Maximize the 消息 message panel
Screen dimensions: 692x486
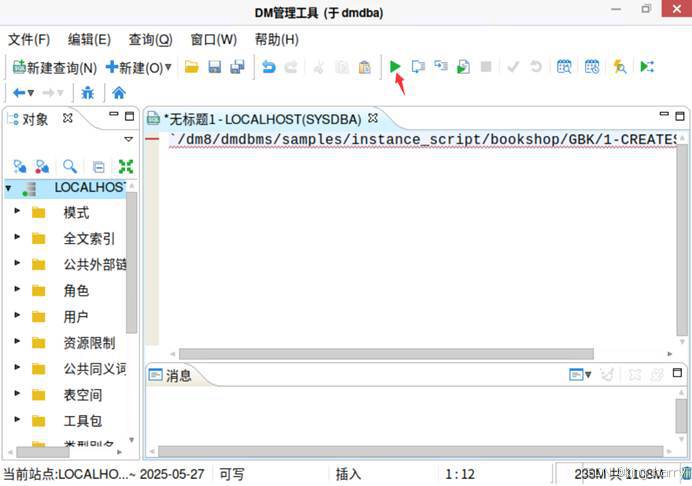pos(677,373)
